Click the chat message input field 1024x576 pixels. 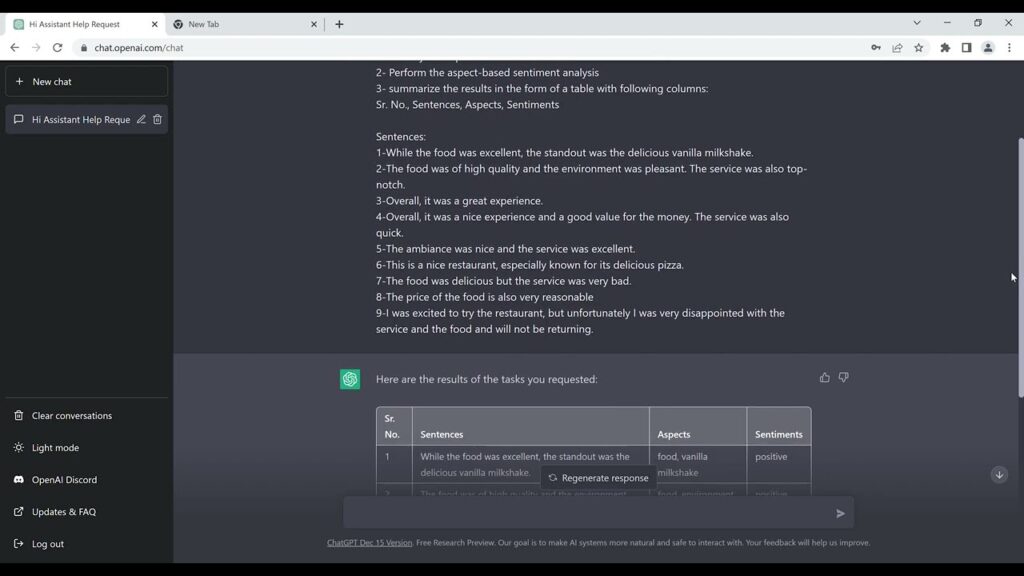[588, 513]
